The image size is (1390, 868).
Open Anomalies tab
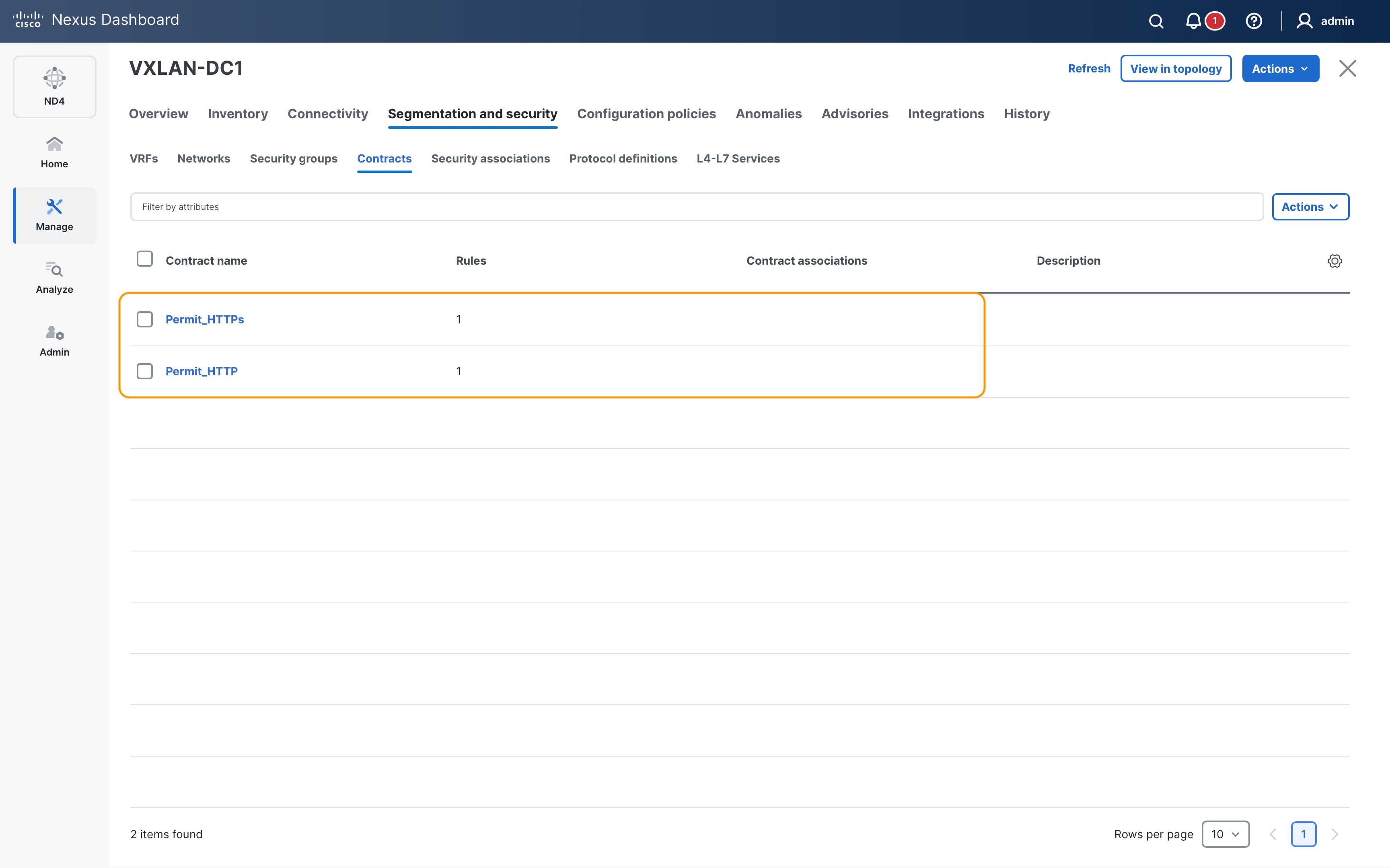click(769, 114)
